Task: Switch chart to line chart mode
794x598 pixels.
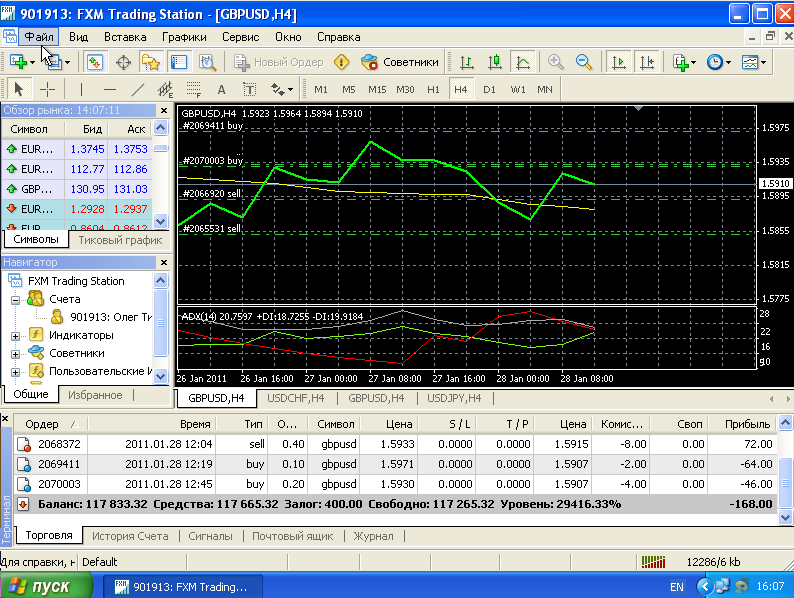Action: point(523,62)
